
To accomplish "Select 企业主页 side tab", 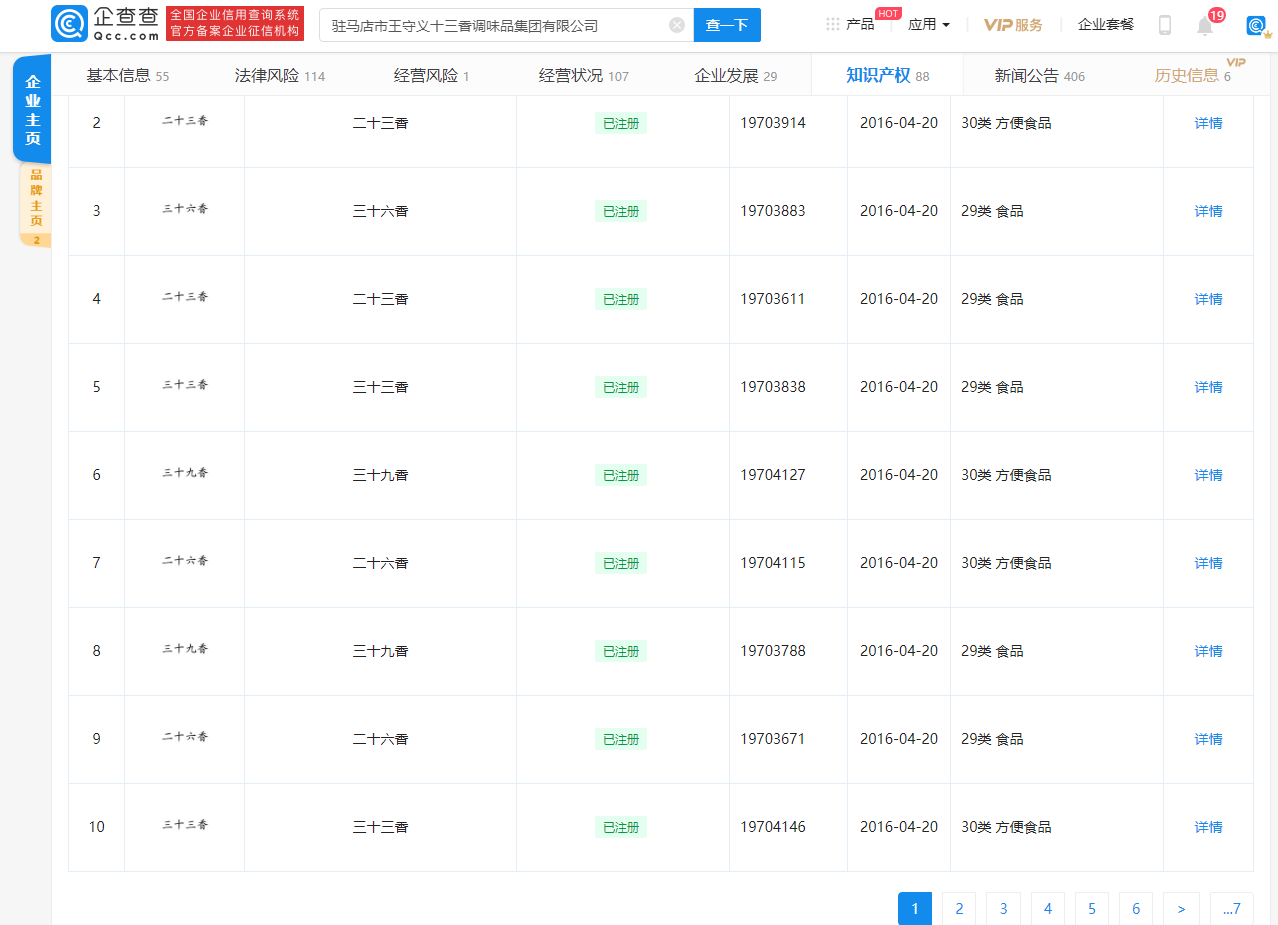I will point(33,110).
